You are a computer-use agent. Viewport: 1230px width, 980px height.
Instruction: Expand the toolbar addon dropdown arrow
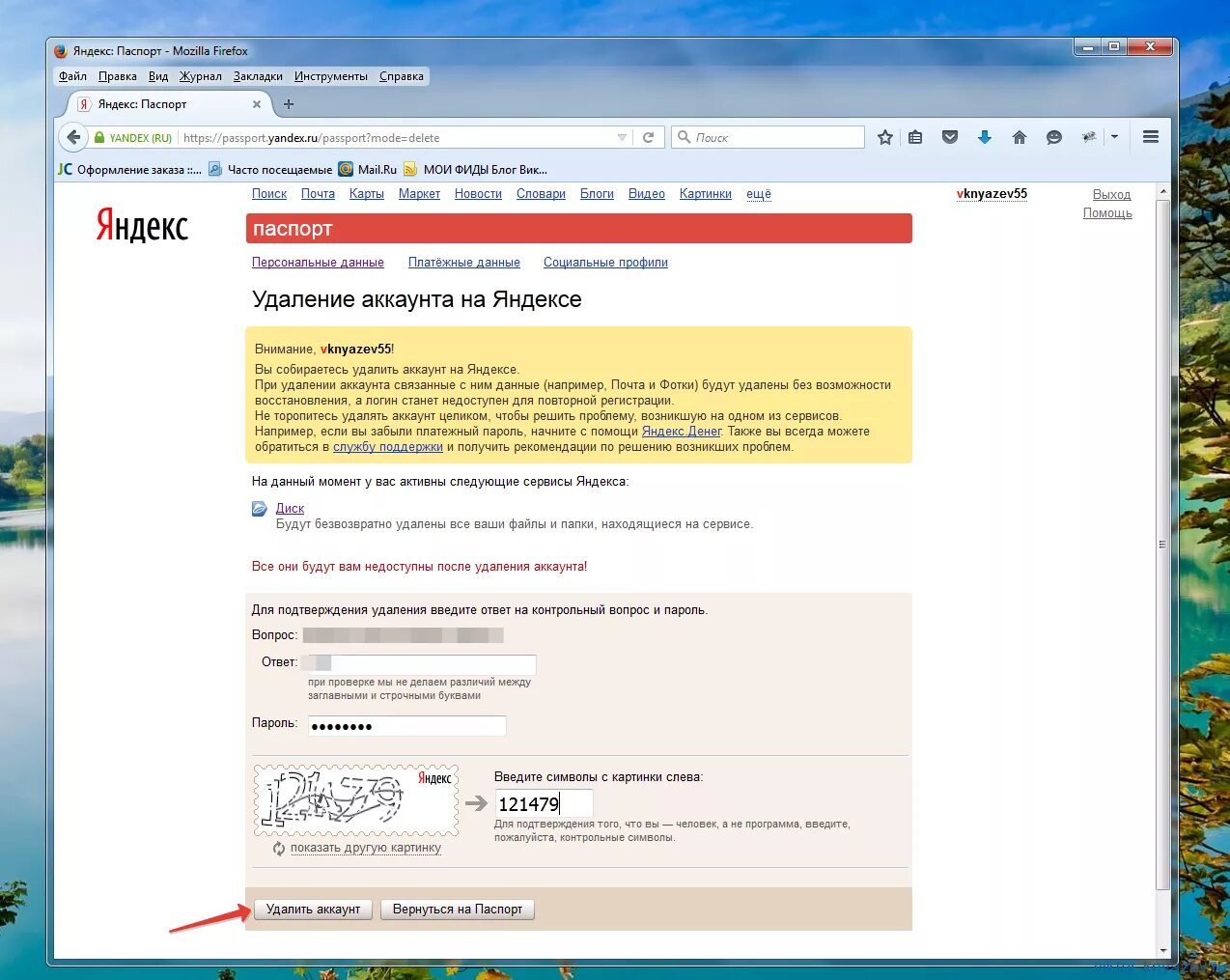1114,137
